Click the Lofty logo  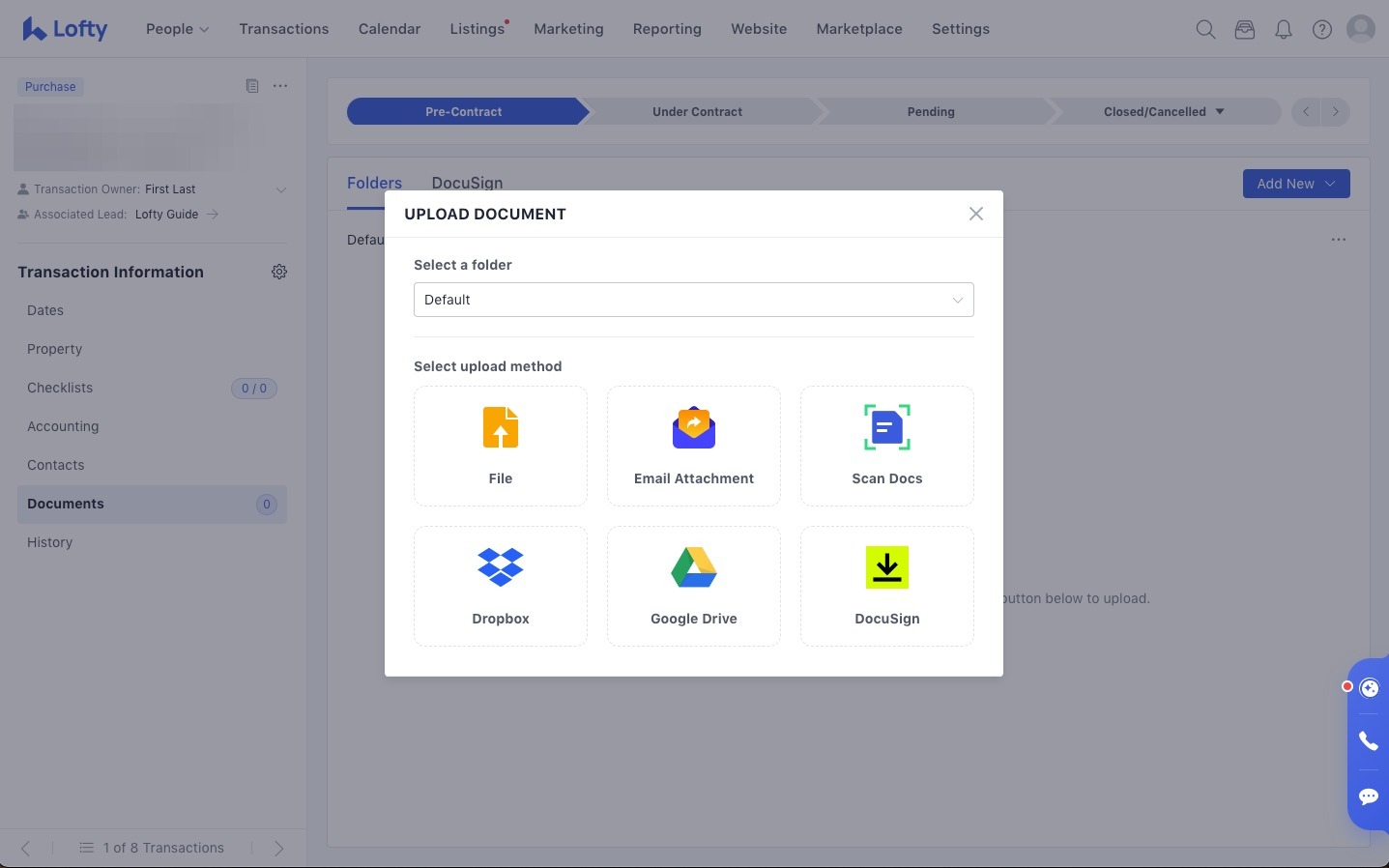coord(65,29)
